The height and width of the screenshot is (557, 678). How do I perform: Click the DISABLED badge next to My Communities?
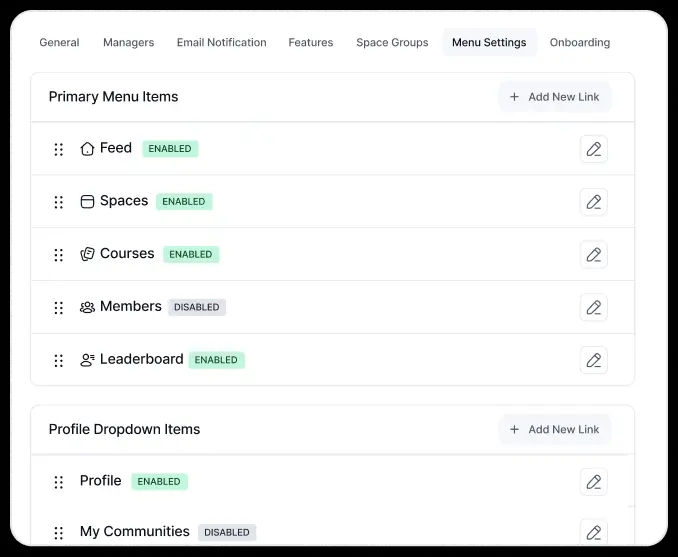pos(227,532)
